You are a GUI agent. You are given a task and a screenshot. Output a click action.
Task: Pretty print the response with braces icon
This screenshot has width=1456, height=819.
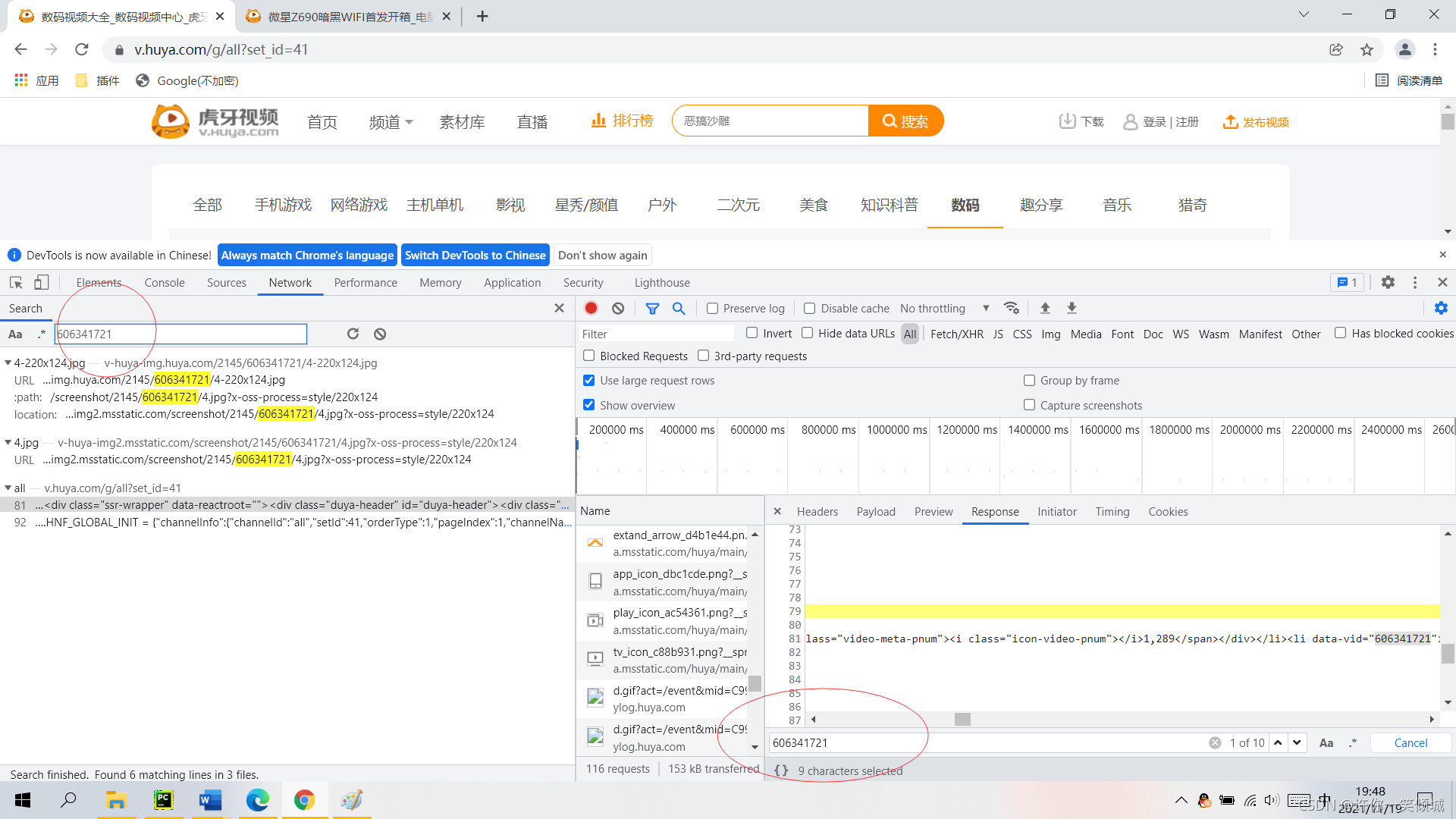pyautogui.click(x=781, y=770)
